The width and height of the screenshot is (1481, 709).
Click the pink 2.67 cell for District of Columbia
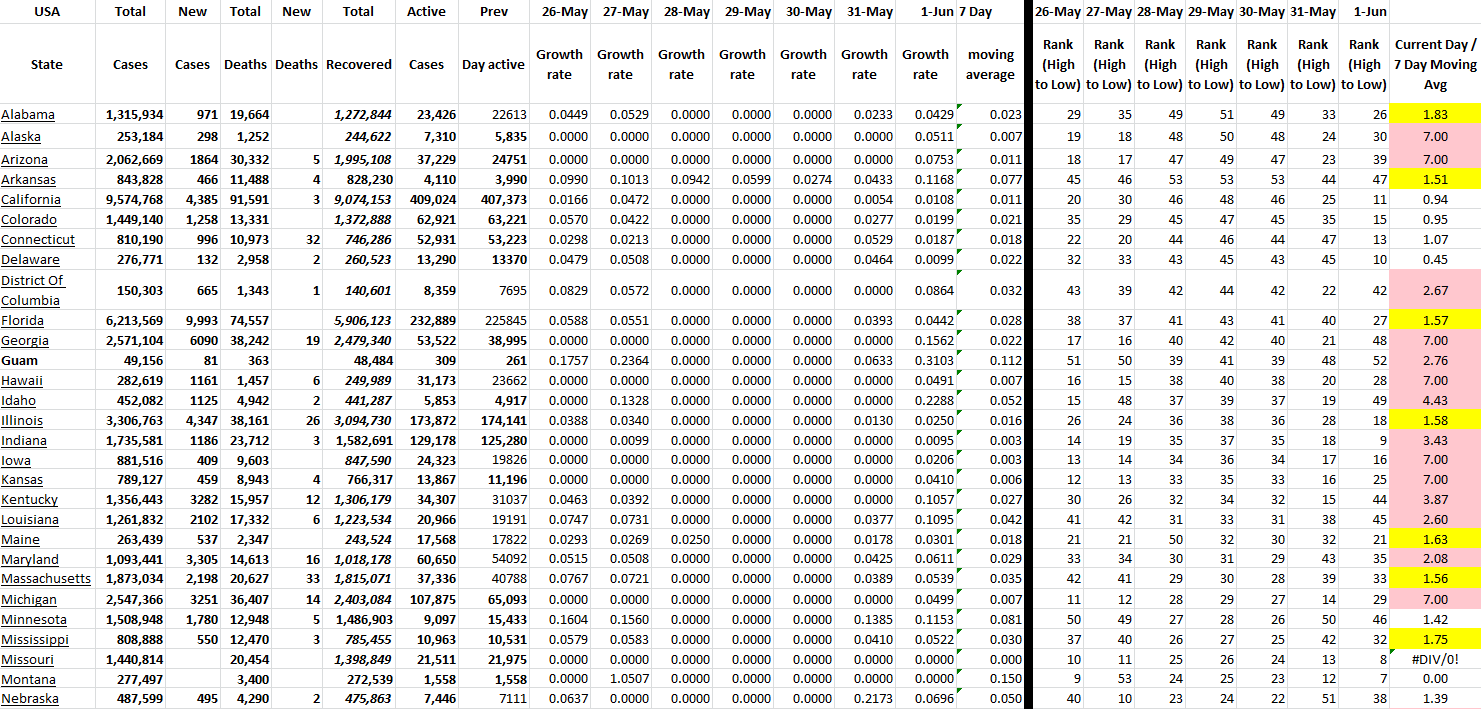click(1435, 290)
